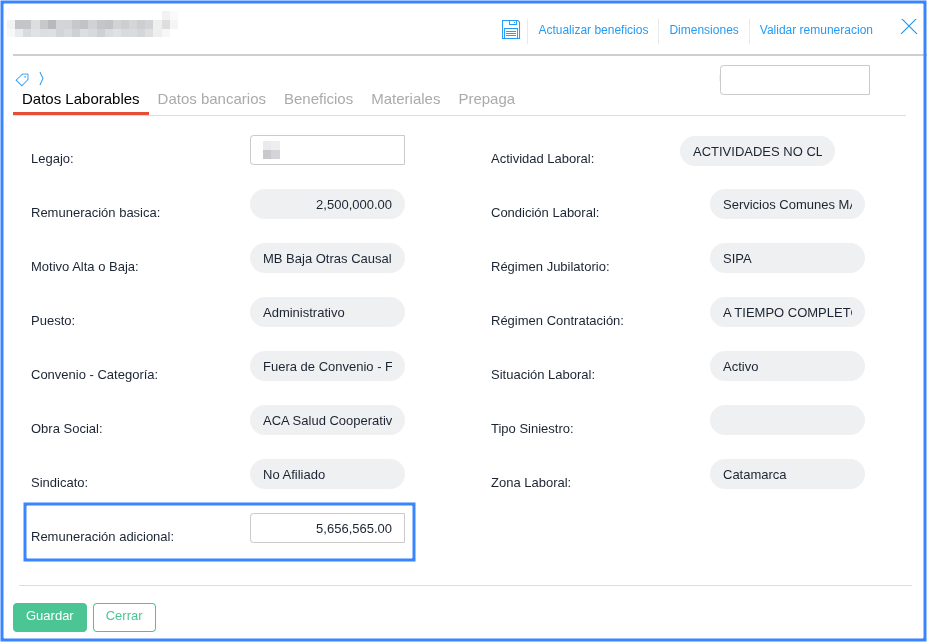Click the Legajo input field

pyautogui.click(x=328, y=150)
